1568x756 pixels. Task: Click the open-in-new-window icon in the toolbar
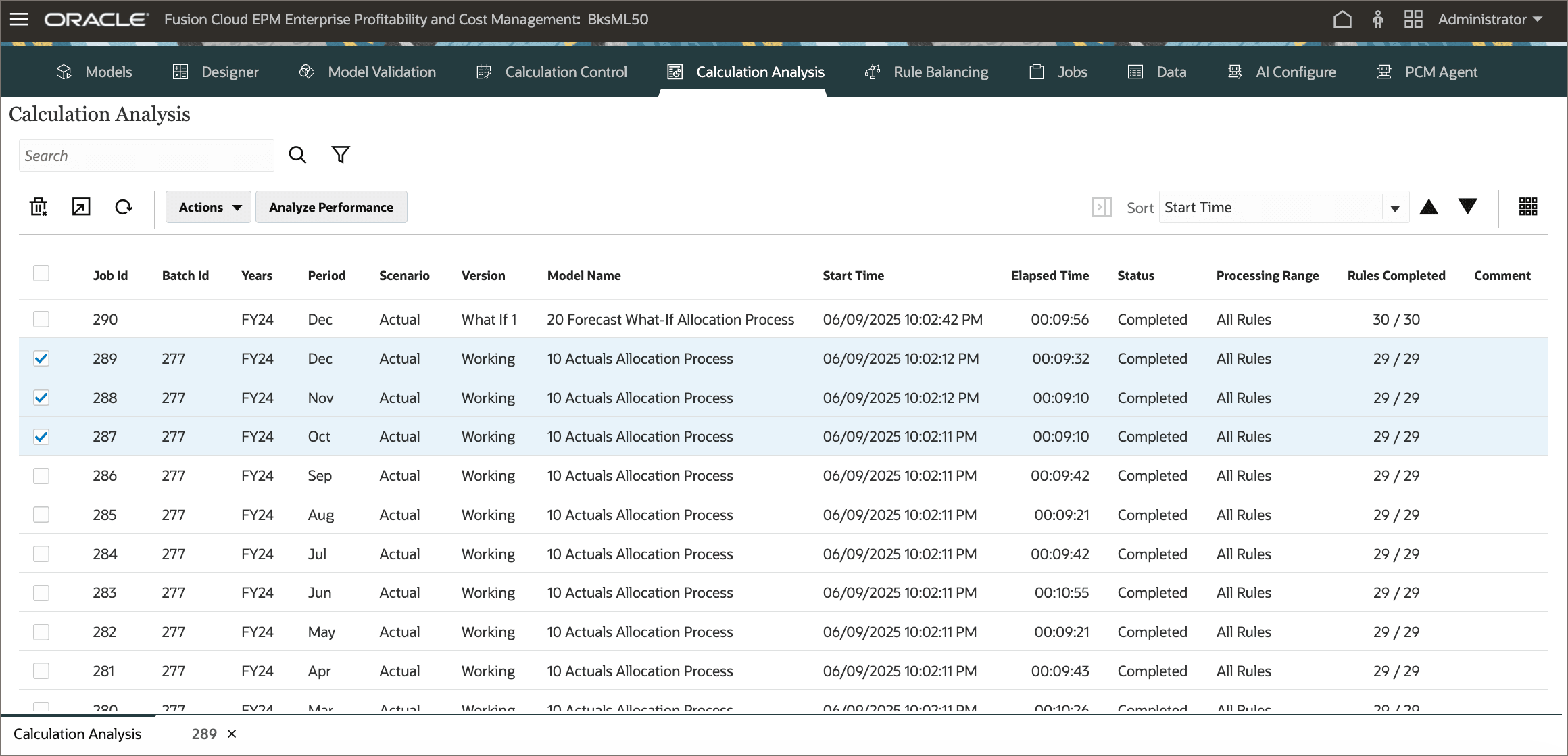(x=80, y=207)
